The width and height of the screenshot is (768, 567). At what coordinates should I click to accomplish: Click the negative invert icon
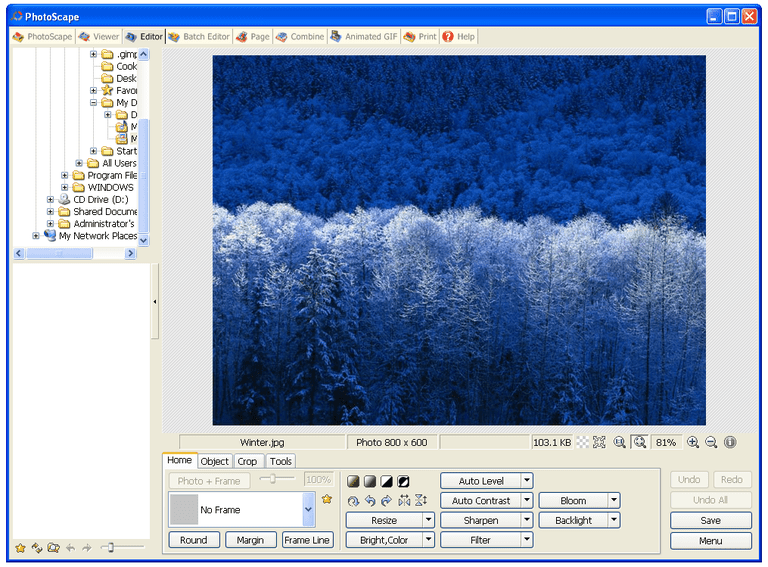pyautogui.click(x=403, y=481)
